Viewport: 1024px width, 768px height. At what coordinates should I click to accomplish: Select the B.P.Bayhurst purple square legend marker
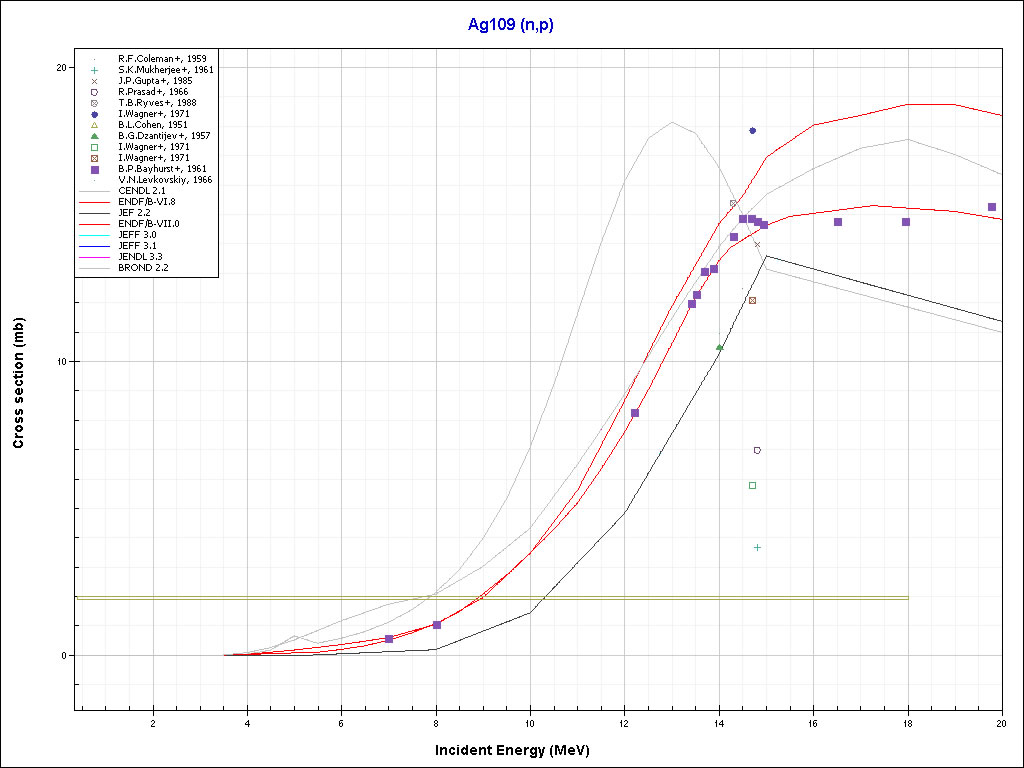[x=94, y=169]
